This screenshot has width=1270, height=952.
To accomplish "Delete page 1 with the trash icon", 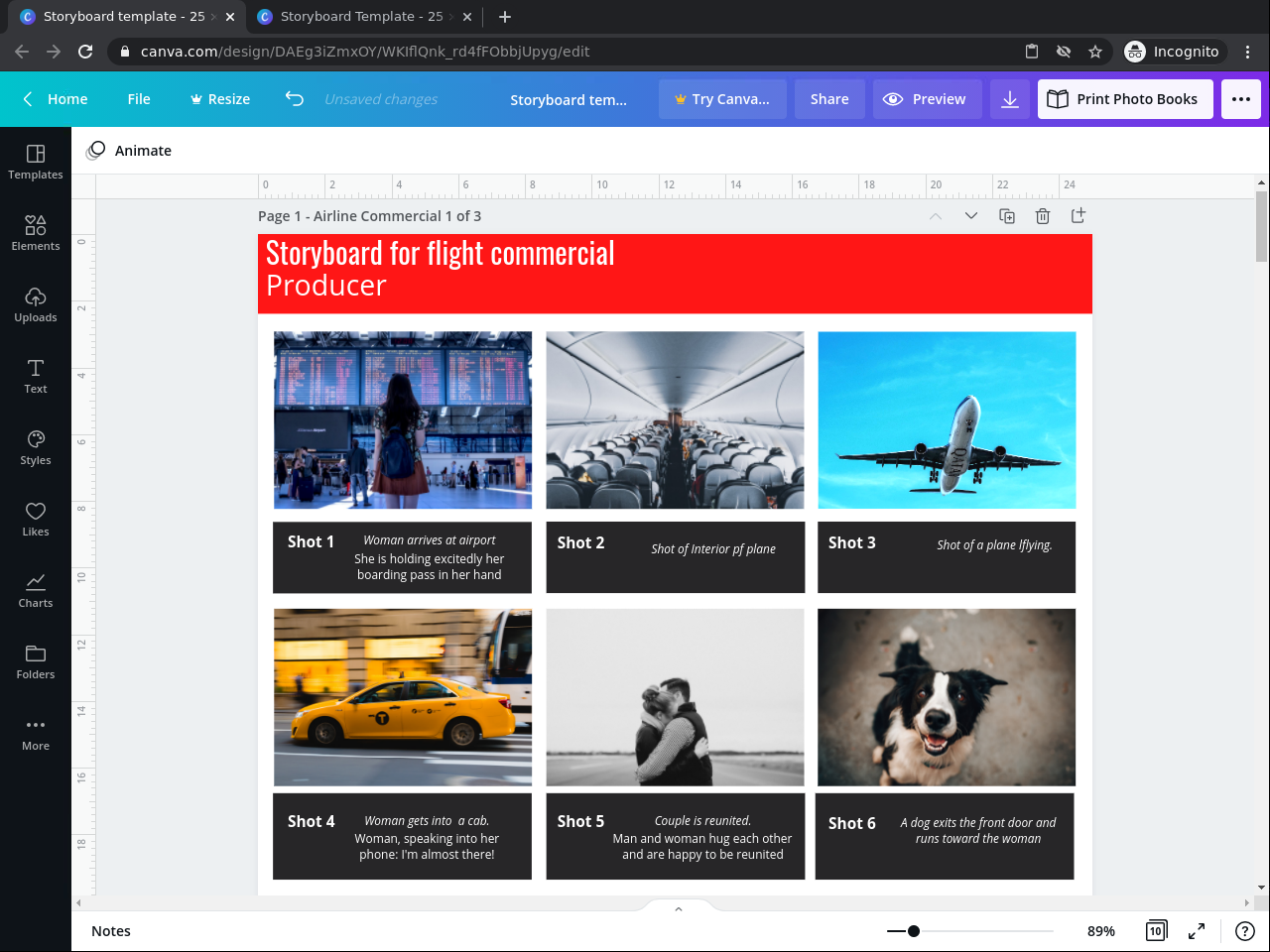I will tap(1043, 216).
